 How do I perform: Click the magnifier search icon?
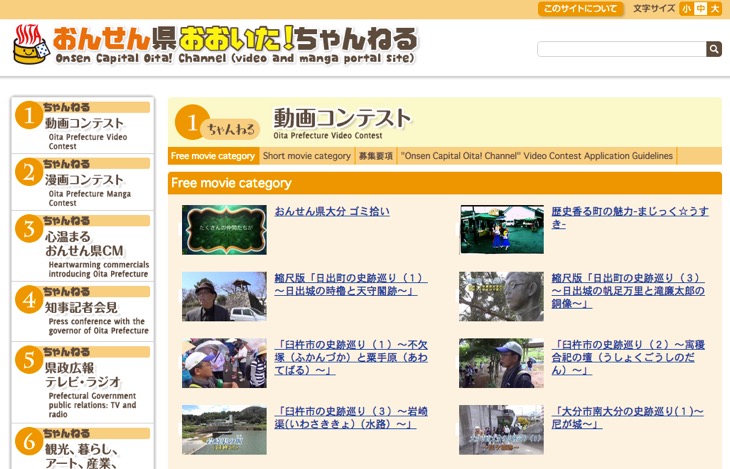tap(713, 49)
